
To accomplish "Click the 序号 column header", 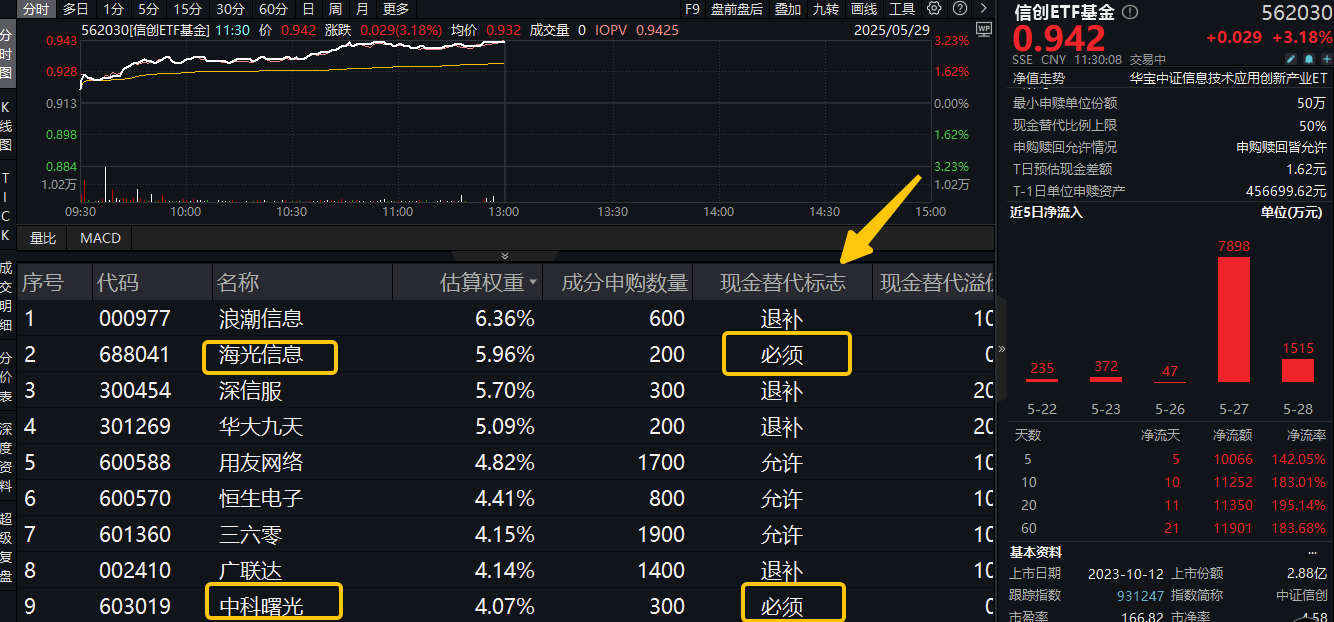I will point(43,283).
